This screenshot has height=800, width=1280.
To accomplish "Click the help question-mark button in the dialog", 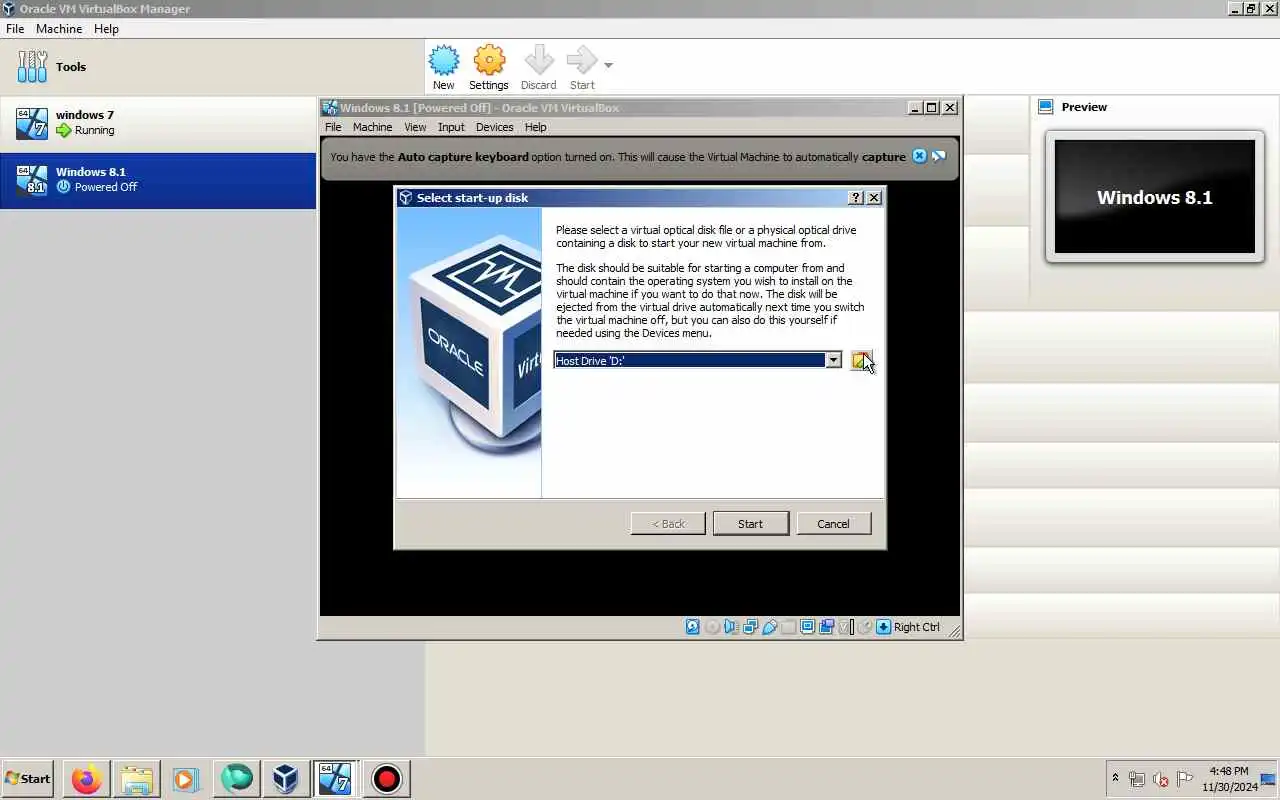I will pos(856,198).
